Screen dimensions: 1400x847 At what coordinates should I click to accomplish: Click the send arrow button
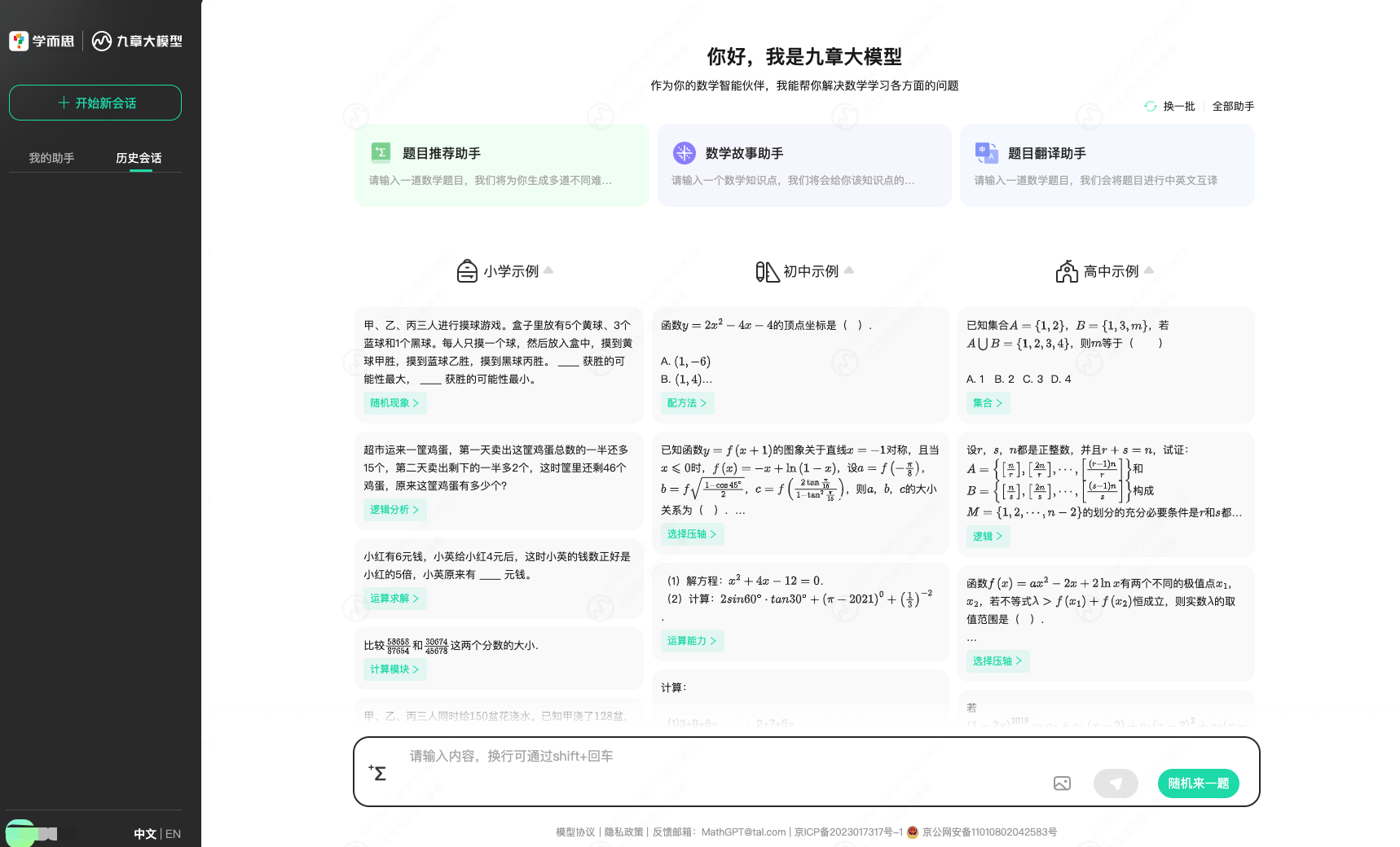coord(1116,783)
